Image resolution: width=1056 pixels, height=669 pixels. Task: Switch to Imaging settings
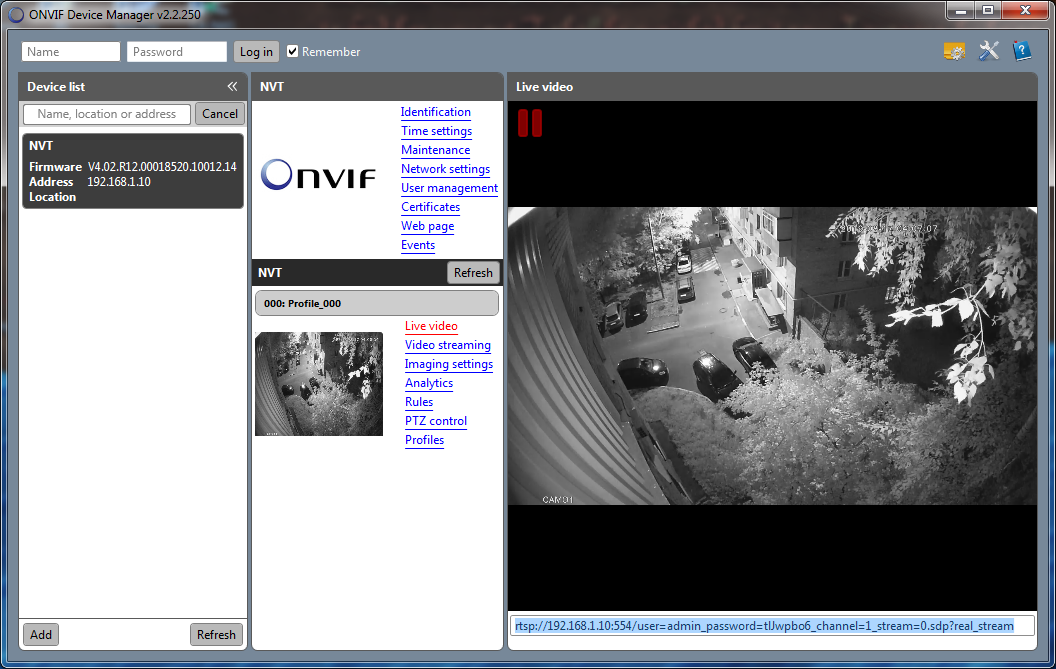coord(448,364)
